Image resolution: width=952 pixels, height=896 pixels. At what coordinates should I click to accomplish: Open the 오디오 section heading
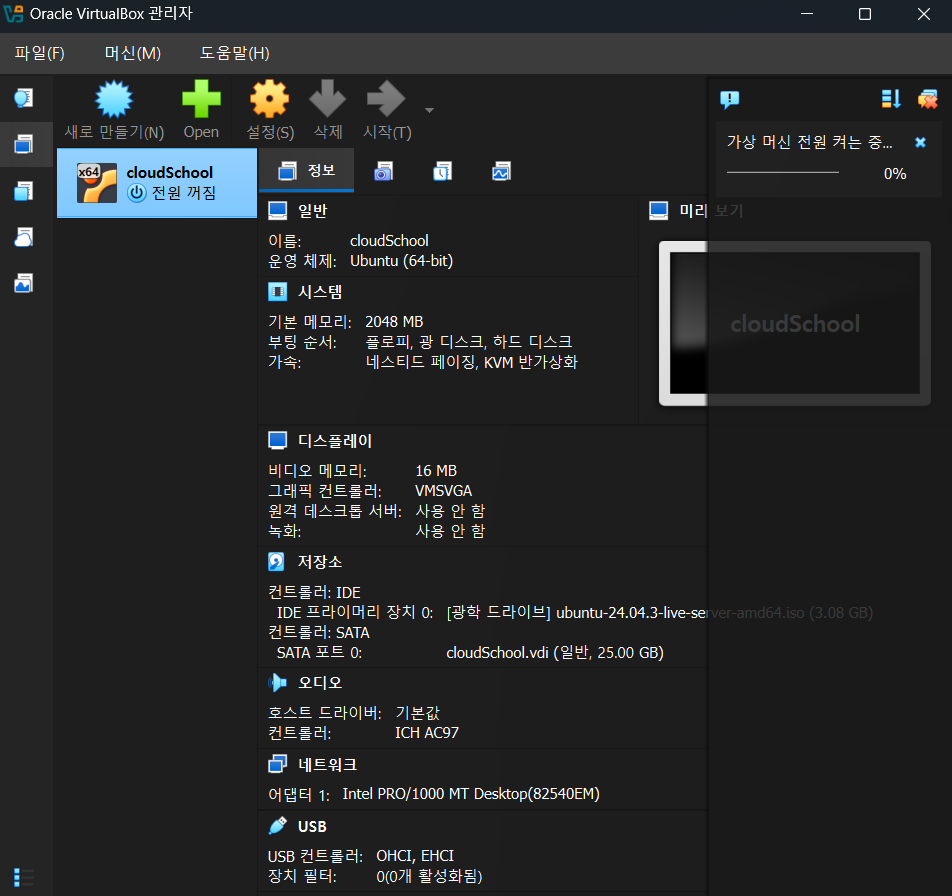tap(320, 683)
